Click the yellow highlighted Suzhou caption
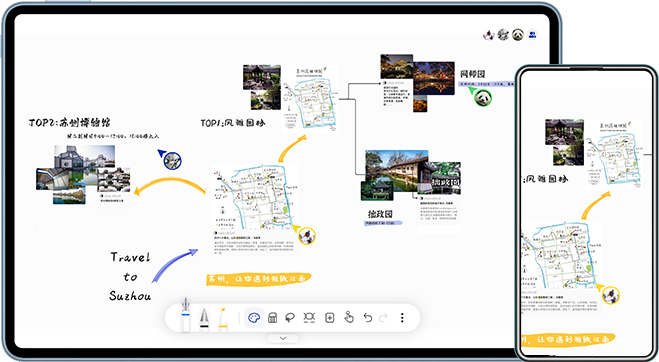 point(258,279)
